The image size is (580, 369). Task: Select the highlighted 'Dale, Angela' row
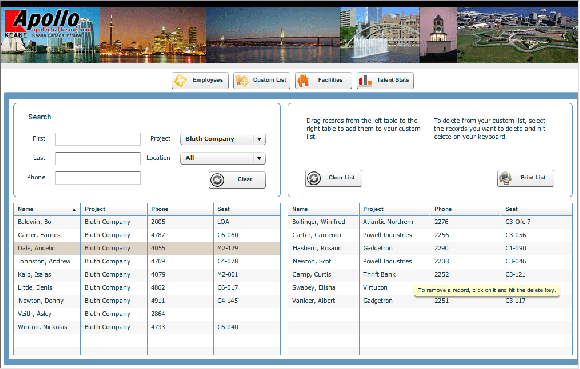coord(147,248)
